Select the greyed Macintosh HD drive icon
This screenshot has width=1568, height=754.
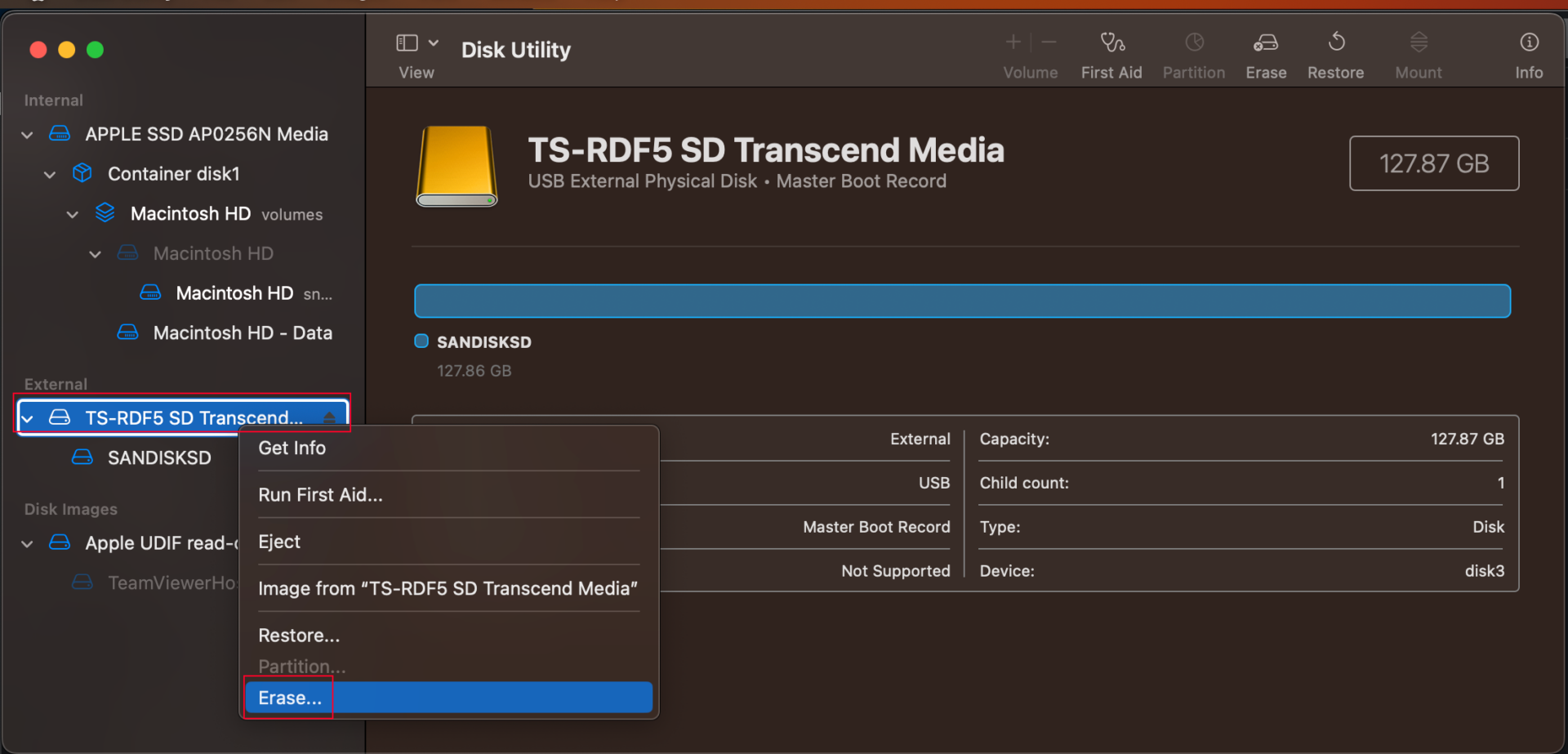[x=127, y=252]
